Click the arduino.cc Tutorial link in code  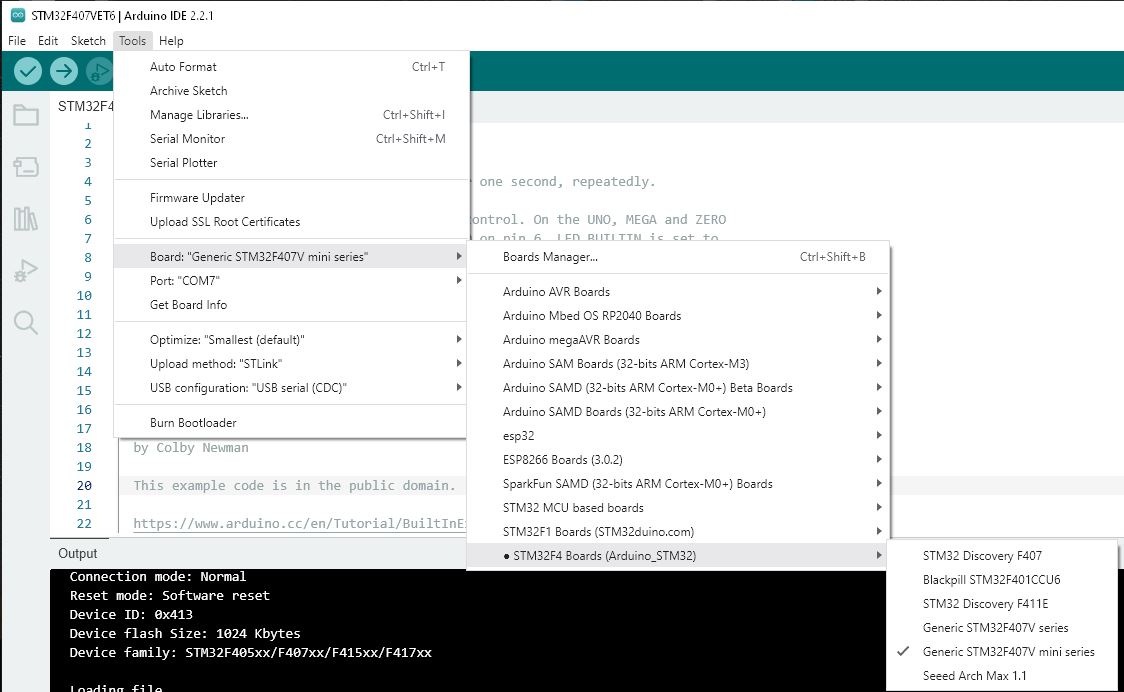point(300,523)
